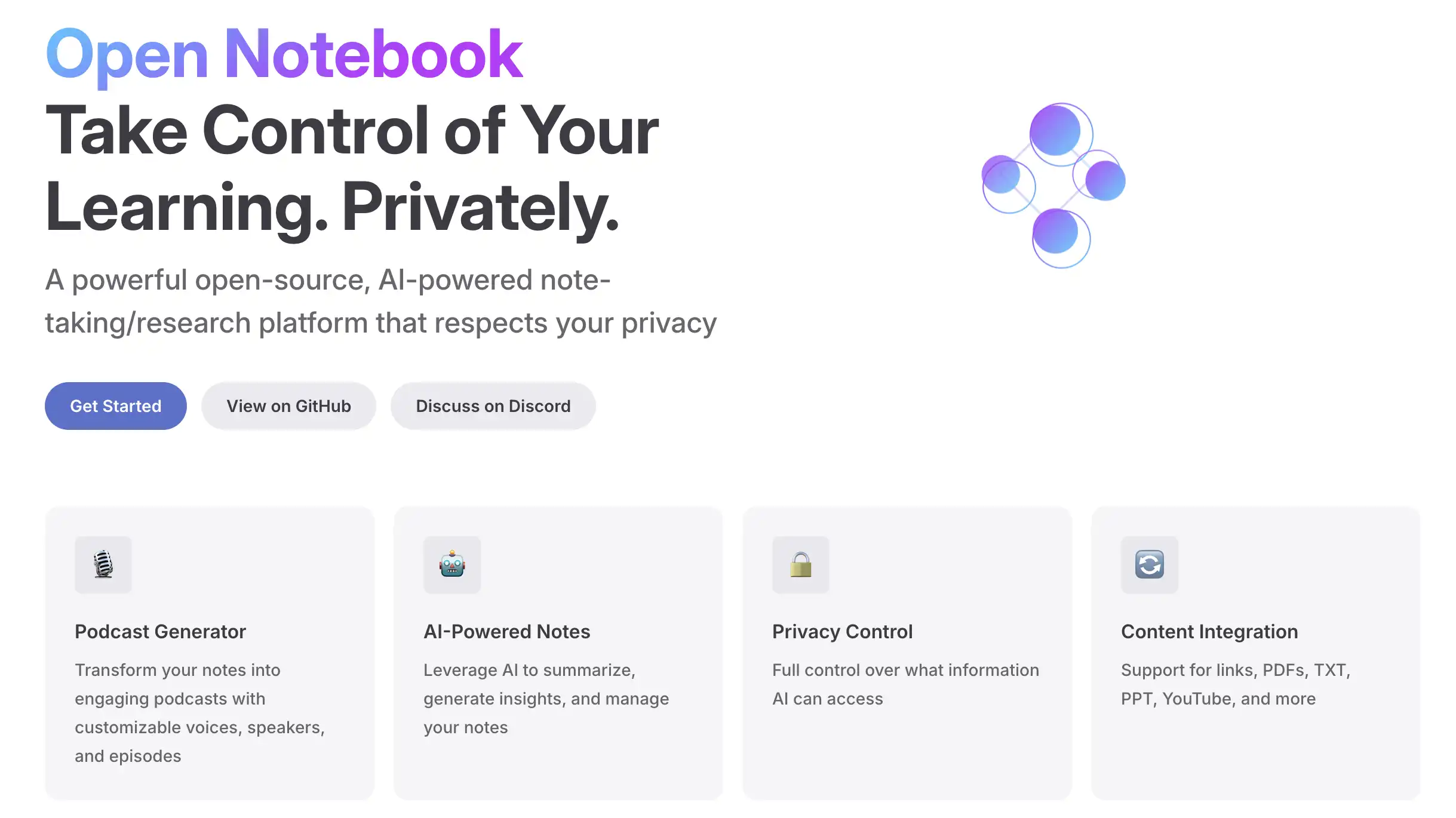Click the sync arrows Content Integration icon
The image size is (1456, 818).
[x=1149, y=564]
